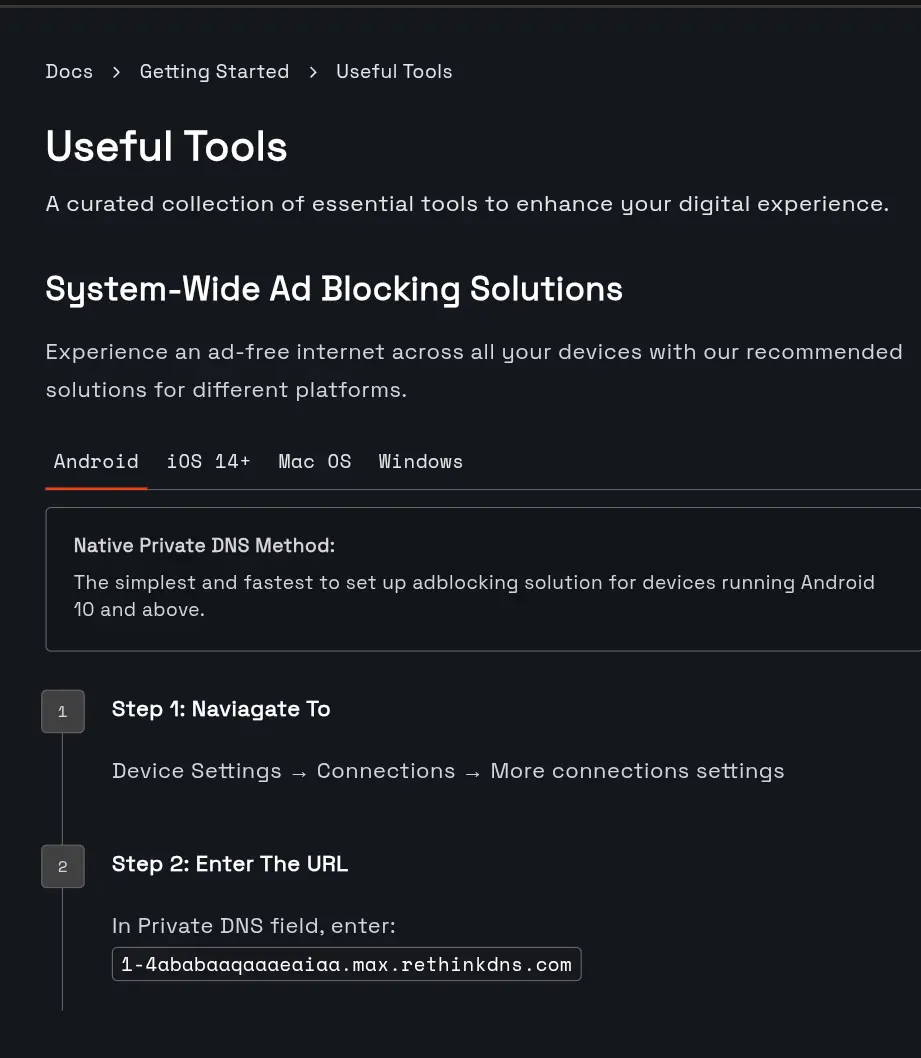Go to Getting Started breadcrumb
Screen dimensions: 921x1058
click(215, 72)
